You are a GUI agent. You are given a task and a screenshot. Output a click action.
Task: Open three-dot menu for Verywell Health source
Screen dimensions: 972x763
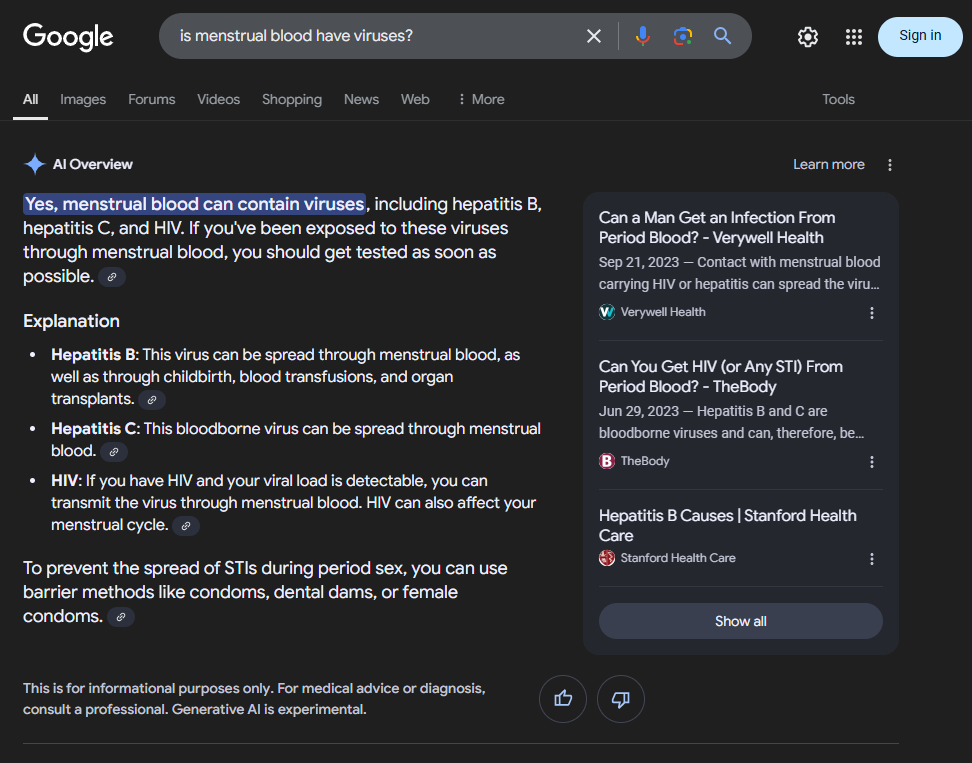pos(872,312)
